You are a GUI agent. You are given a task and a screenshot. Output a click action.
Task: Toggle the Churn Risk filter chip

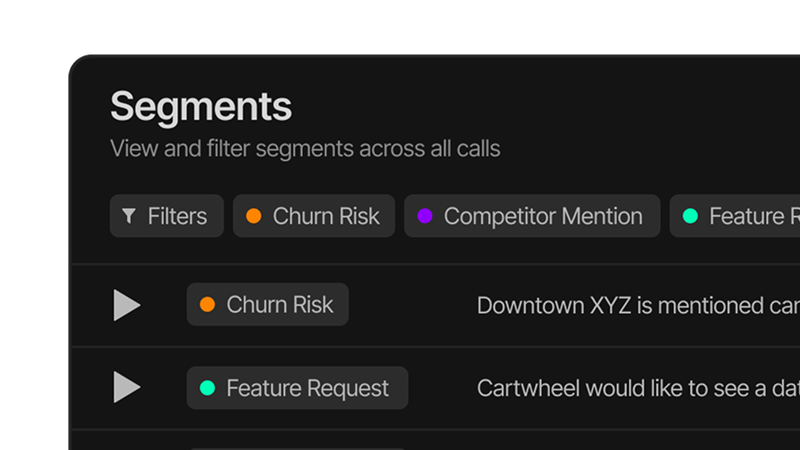click(314, 216)
